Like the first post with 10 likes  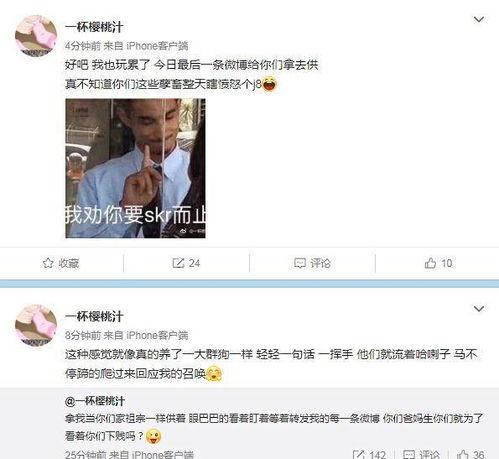coord(438,263)
